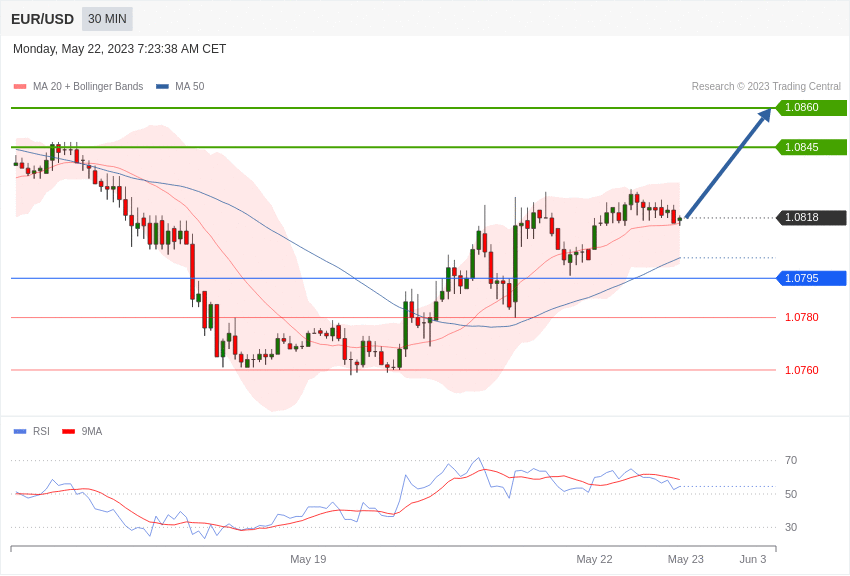
Task: Click the May 23 date axis label
Action: (x=686, y=559)
